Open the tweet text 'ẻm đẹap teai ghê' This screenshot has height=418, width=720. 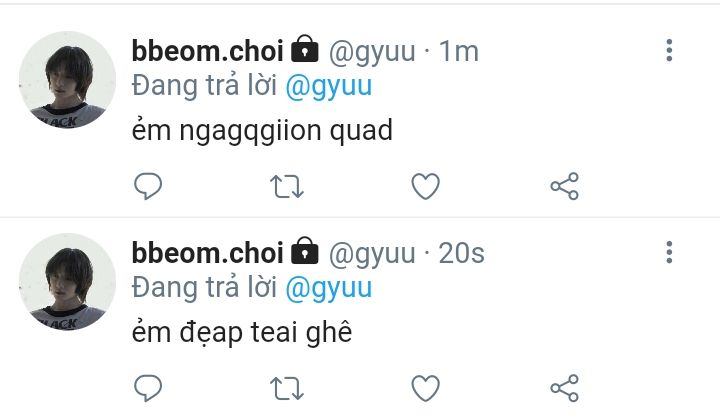click(242, 331)
